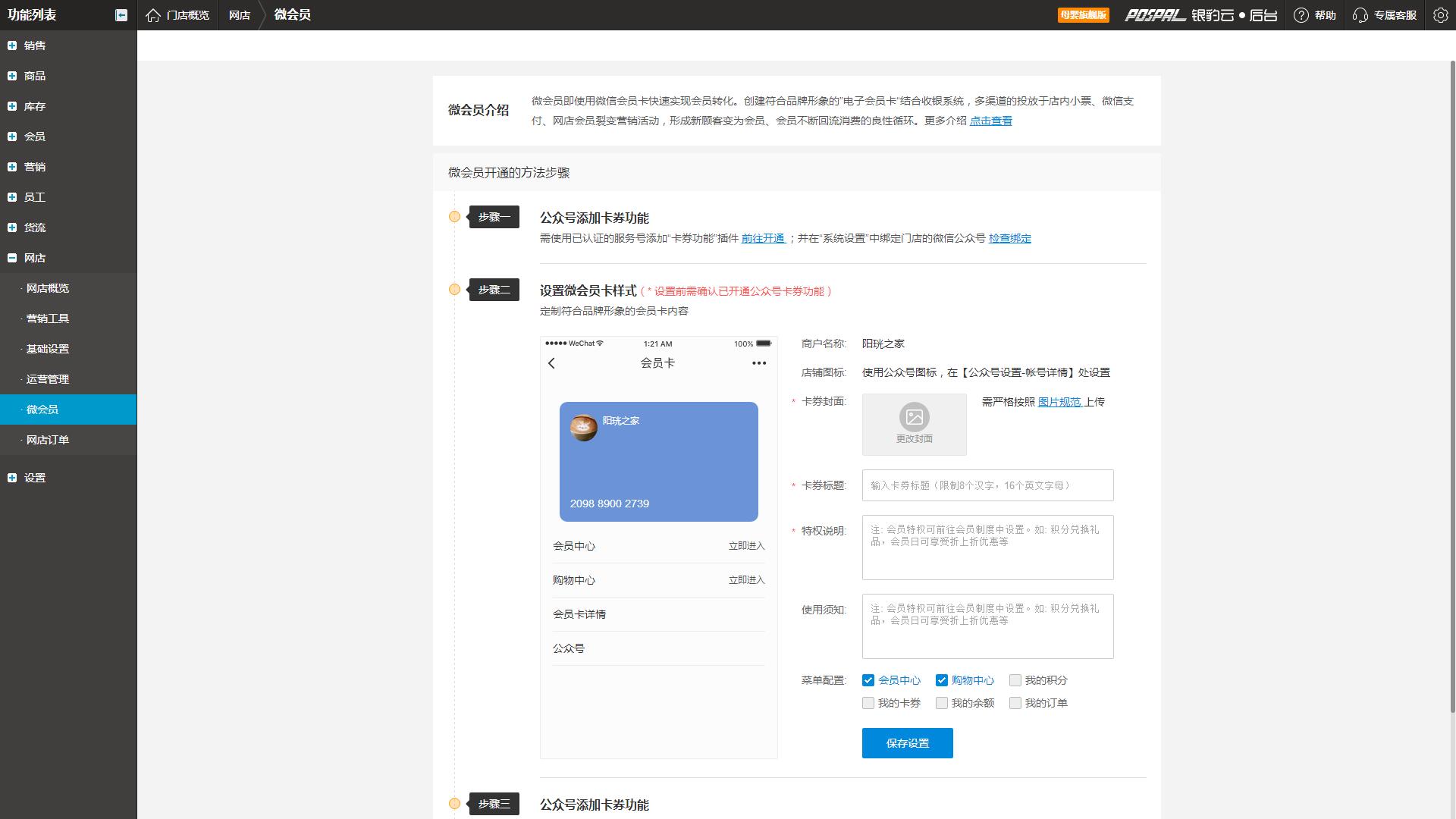The image size is (1456, 819).
Task: Click the 专属客服 headset icon
Action: point(1360,15)
